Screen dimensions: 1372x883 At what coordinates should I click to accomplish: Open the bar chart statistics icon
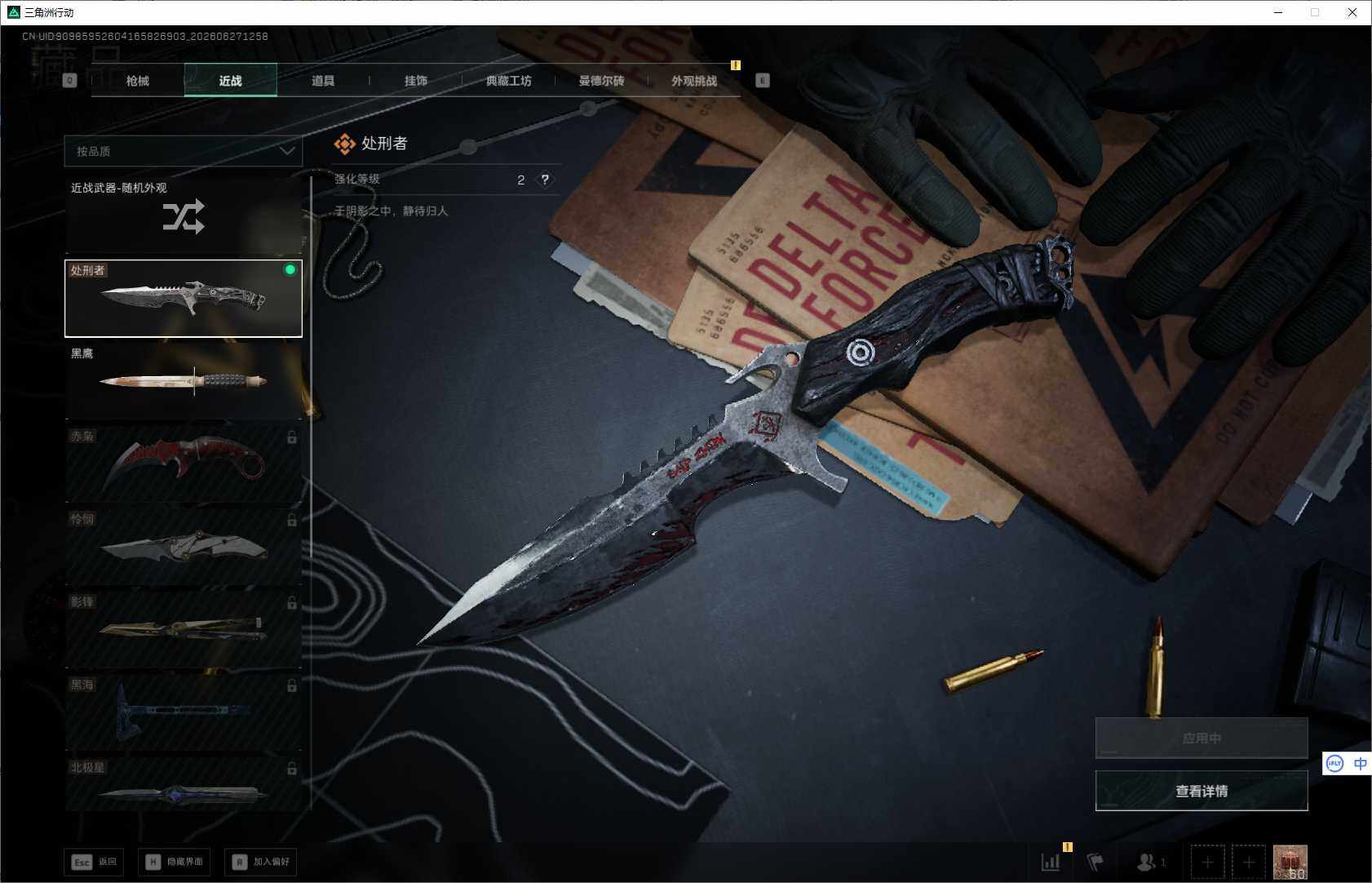point(1051,862)
